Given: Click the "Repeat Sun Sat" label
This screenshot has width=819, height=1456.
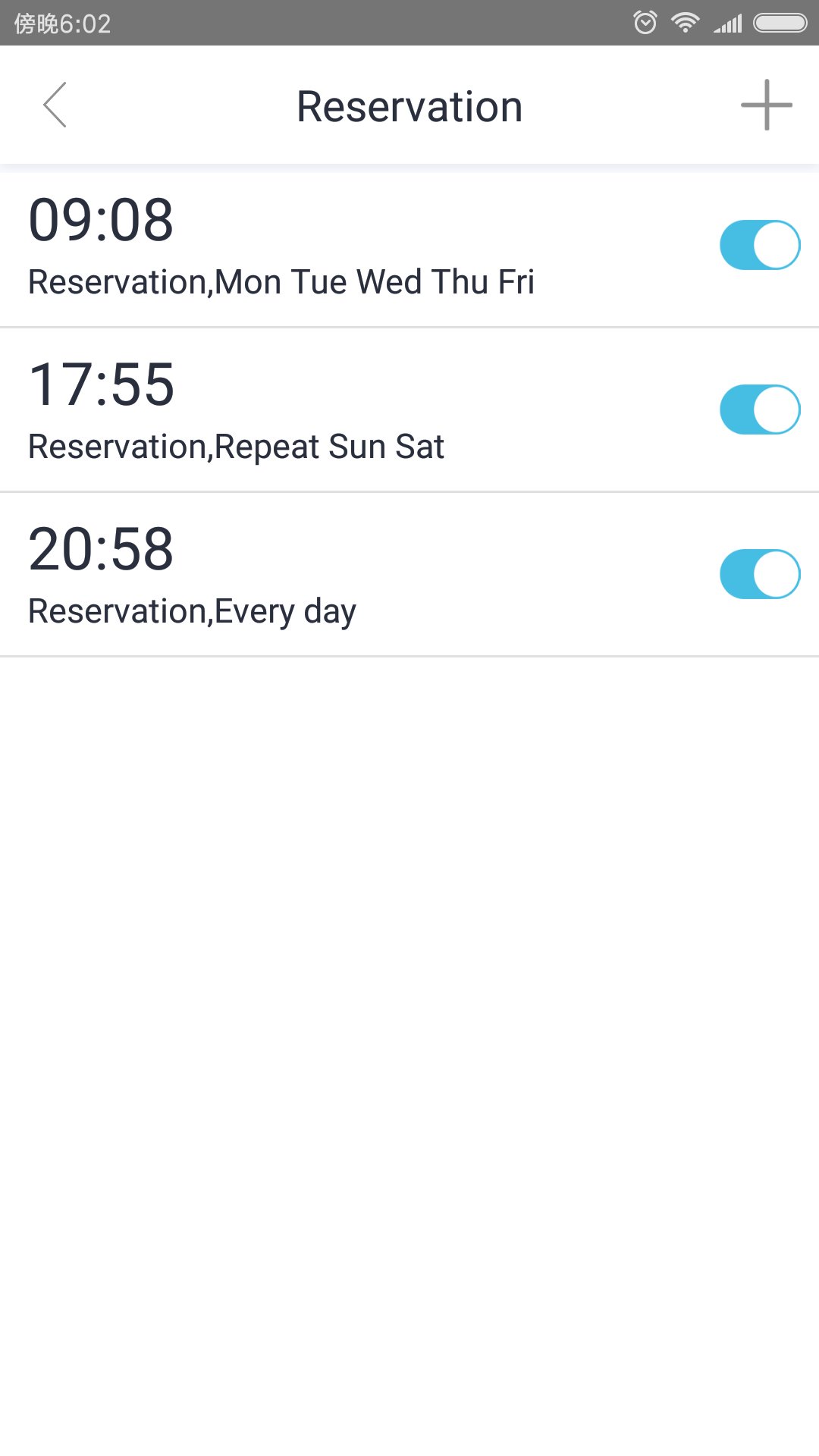Looking at the screenshot, I should (329, 447).
